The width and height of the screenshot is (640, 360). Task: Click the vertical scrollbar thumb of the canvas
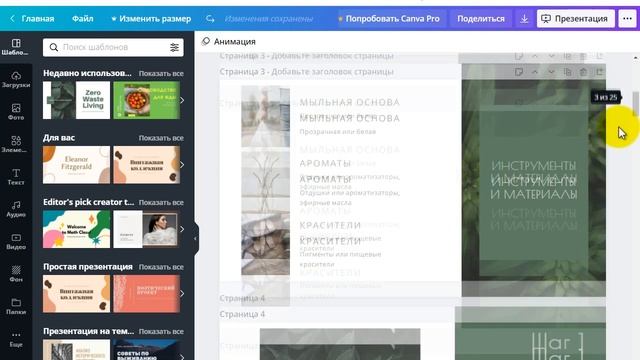[636, 103]
